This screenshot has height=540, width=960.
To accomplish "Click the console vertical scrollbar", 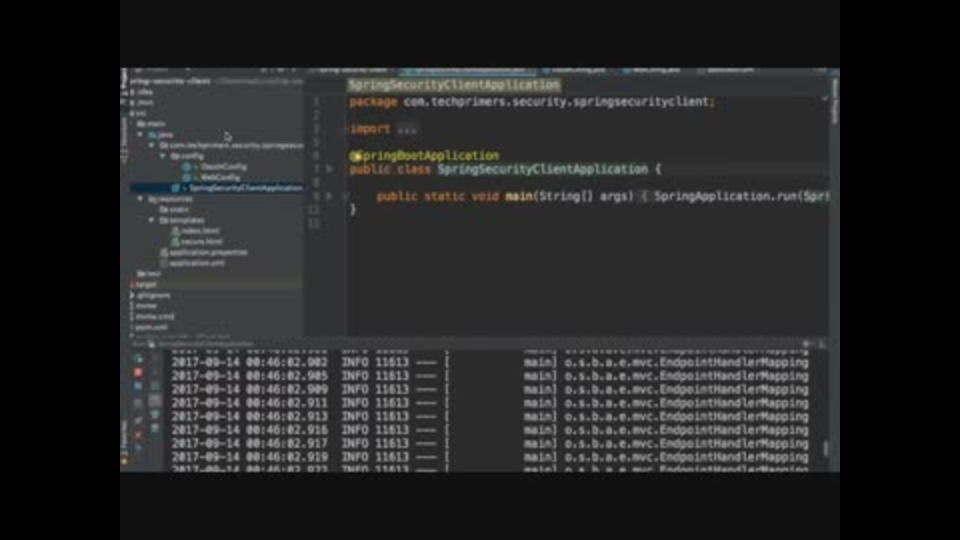I will (x=825, y=448).
